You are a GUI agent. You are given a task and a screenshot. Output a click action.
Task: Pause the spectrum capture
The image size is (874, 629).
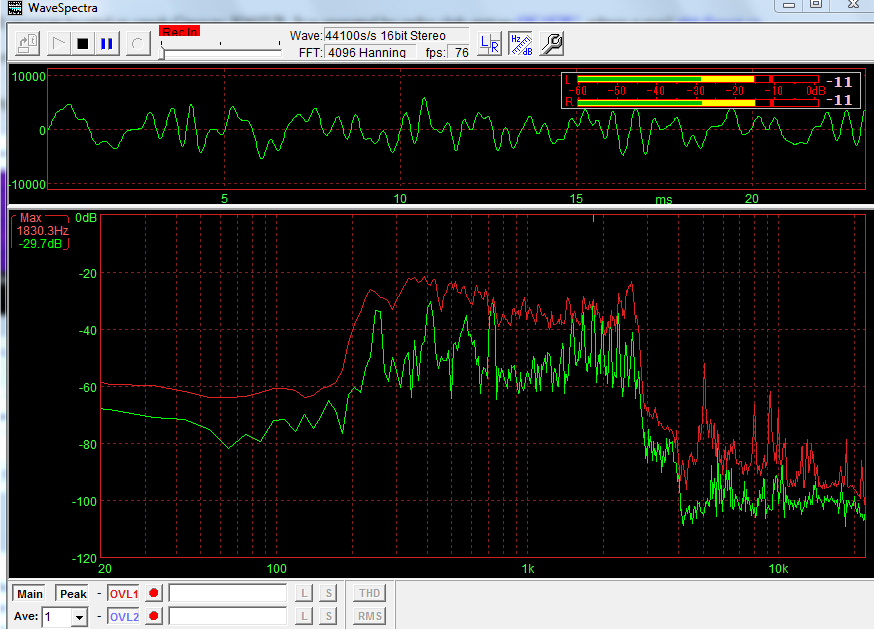tap(106, 44)
